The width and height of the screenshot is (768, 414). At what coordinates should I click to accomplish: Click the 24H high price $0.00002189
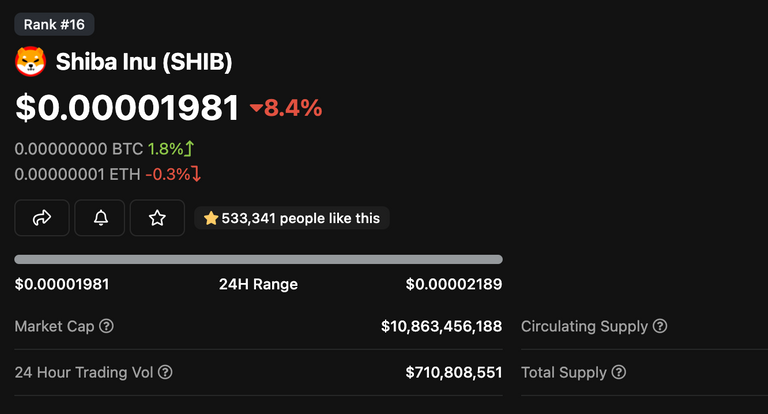(x=454, y=284)
